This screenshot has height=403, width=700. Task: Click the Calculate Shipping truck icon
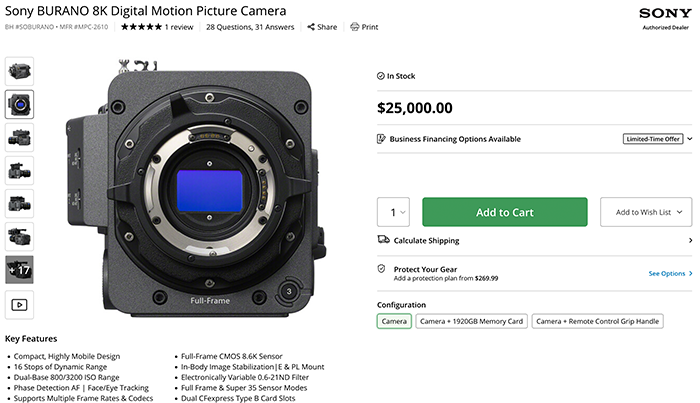point(383,240)
